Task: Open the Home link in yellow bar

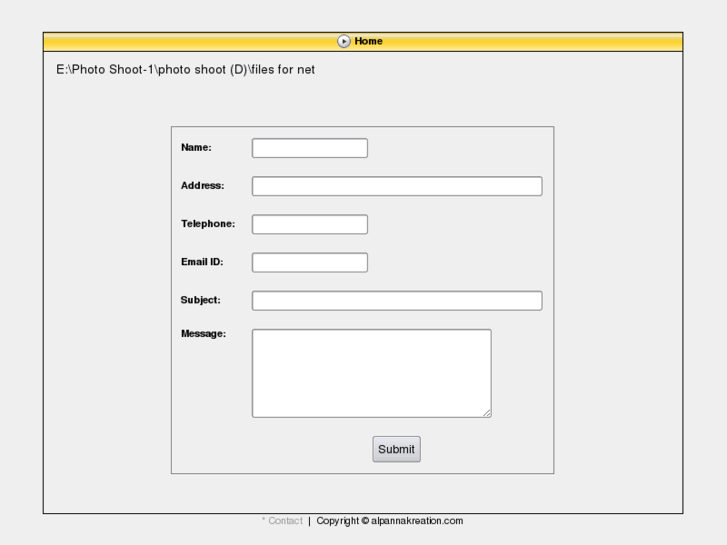Action: 368,41
